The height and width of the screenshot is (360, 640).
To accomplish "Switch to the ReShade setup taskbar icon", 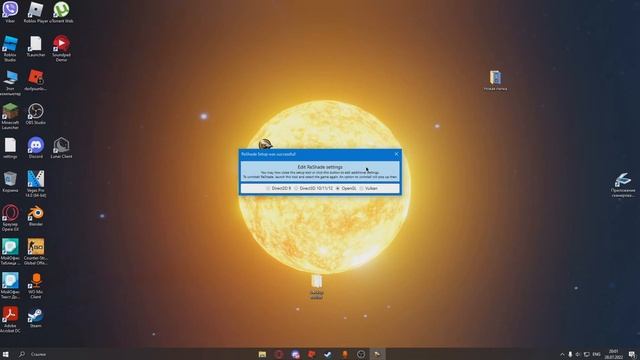I will (x=377, y=354).
